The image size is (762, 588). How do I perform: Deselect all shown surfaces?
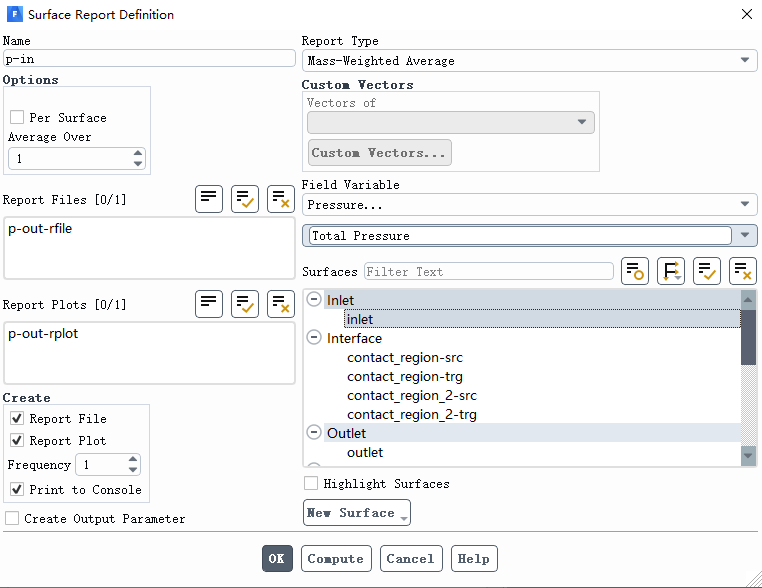tap(743, 271)
